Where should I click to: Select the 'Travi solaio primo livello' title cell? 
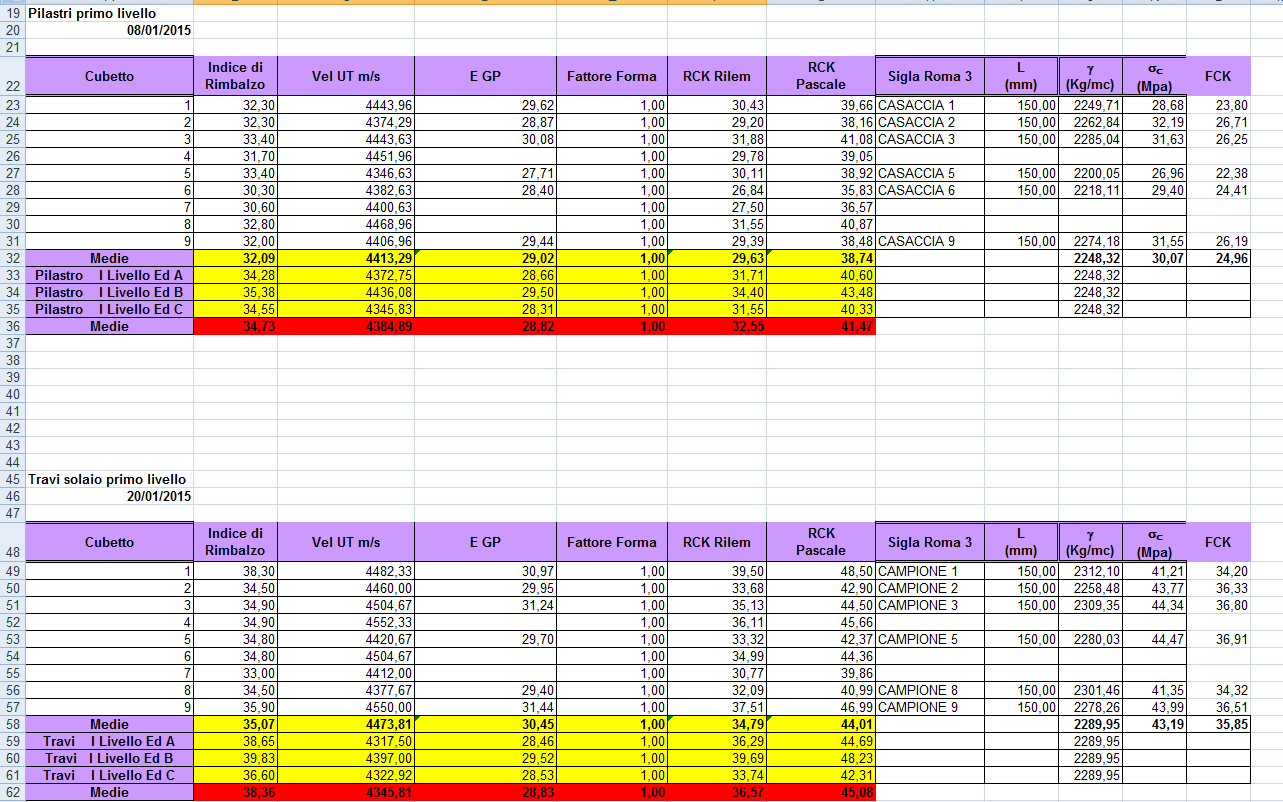click(109, 479)
